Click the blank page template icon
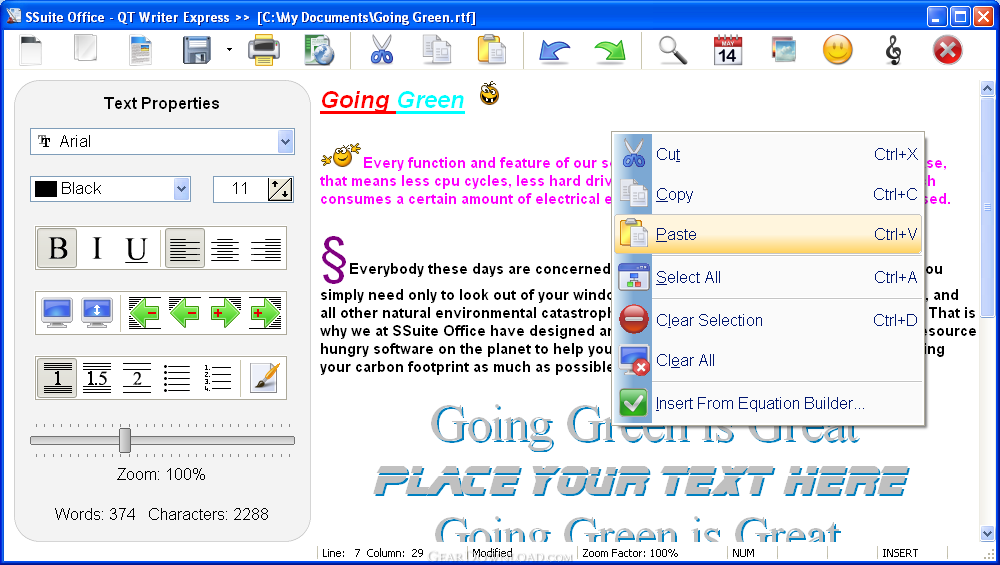This screenshot has height=565, width=1000. (x=85, y=48)
